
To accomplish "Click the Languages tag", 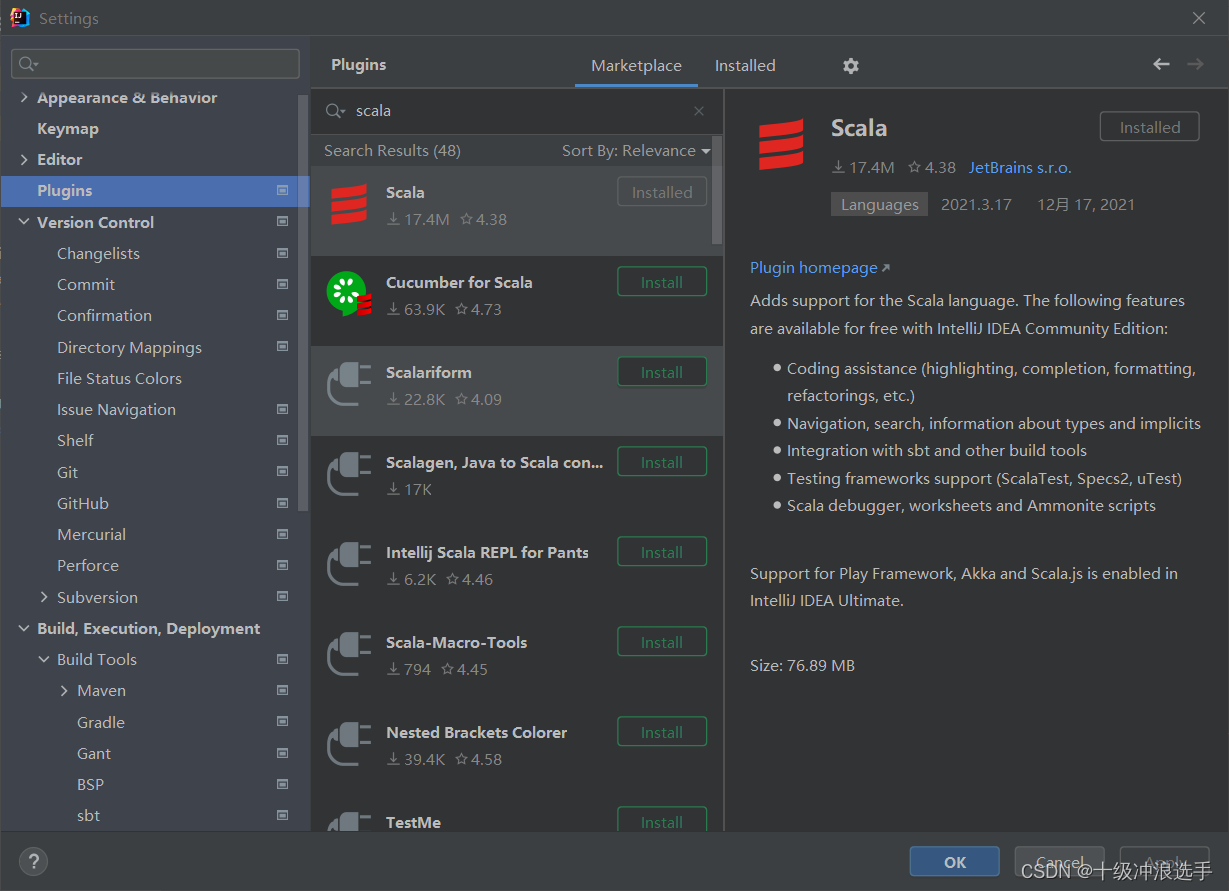I will click(880, 205).
